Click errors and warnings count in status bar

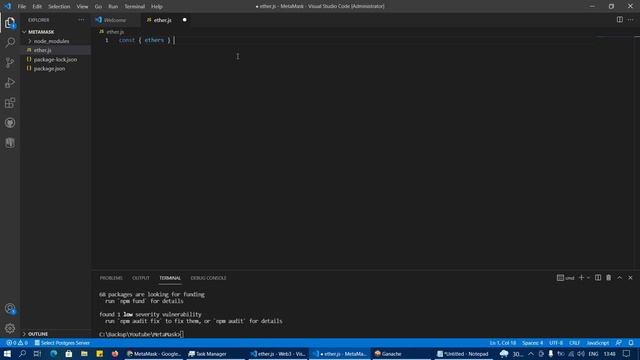click(17, 343)
